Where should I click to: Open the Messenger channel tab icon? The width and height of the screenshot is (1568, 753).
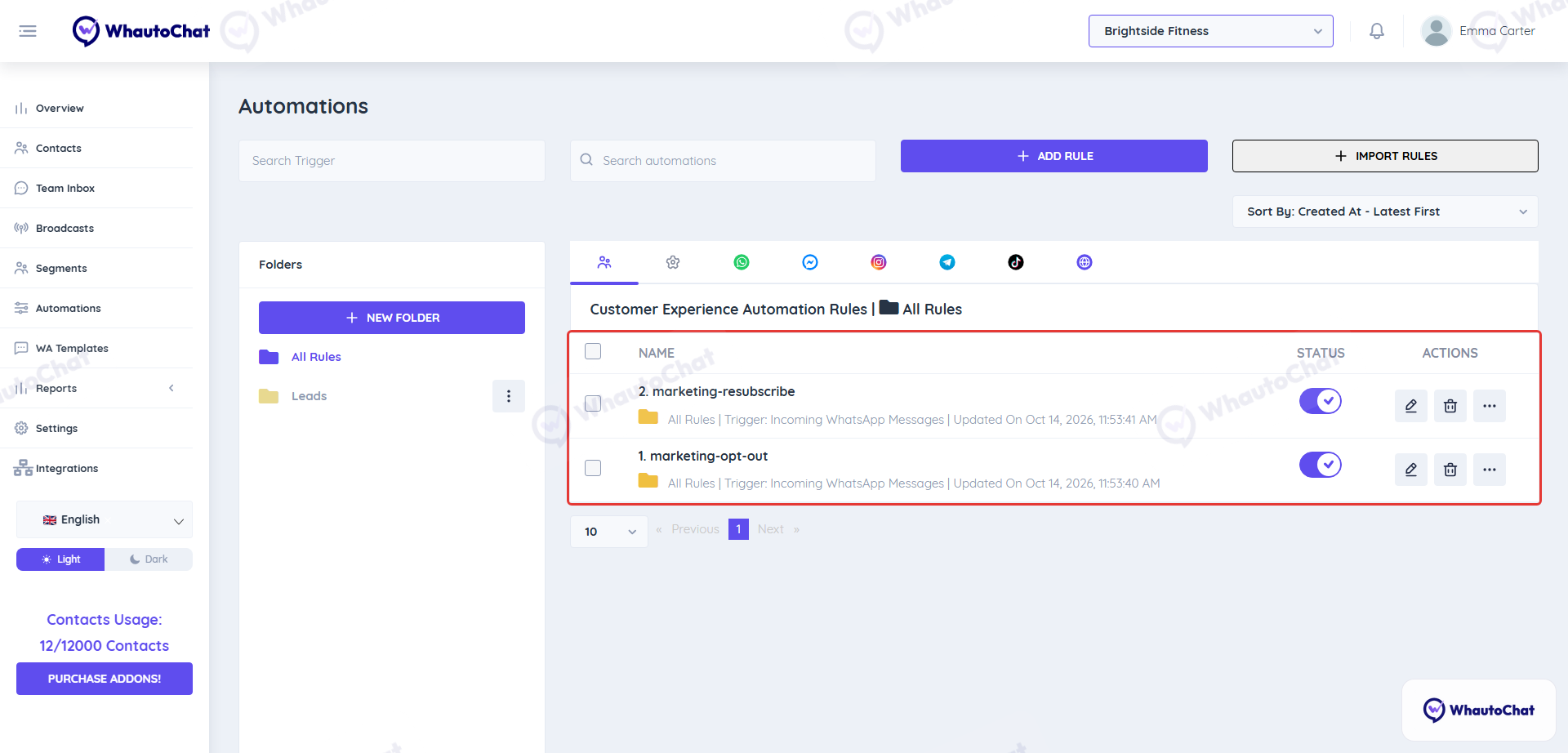810,262
